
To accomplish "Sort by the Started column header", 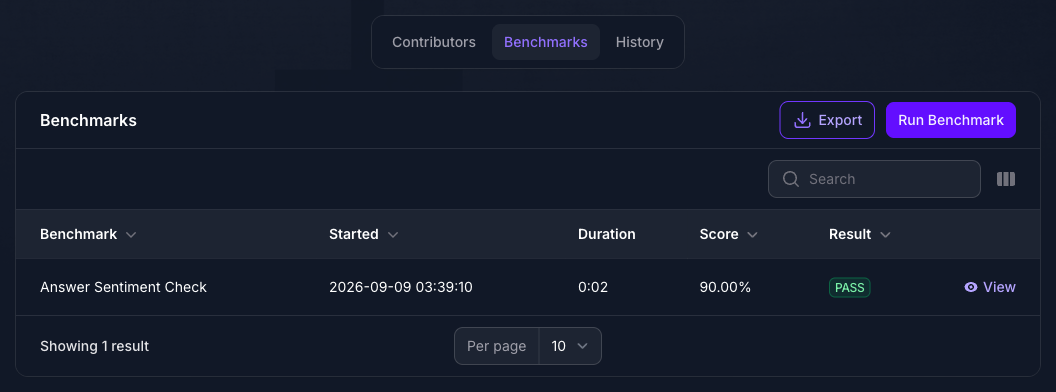I will pos(364,234).
